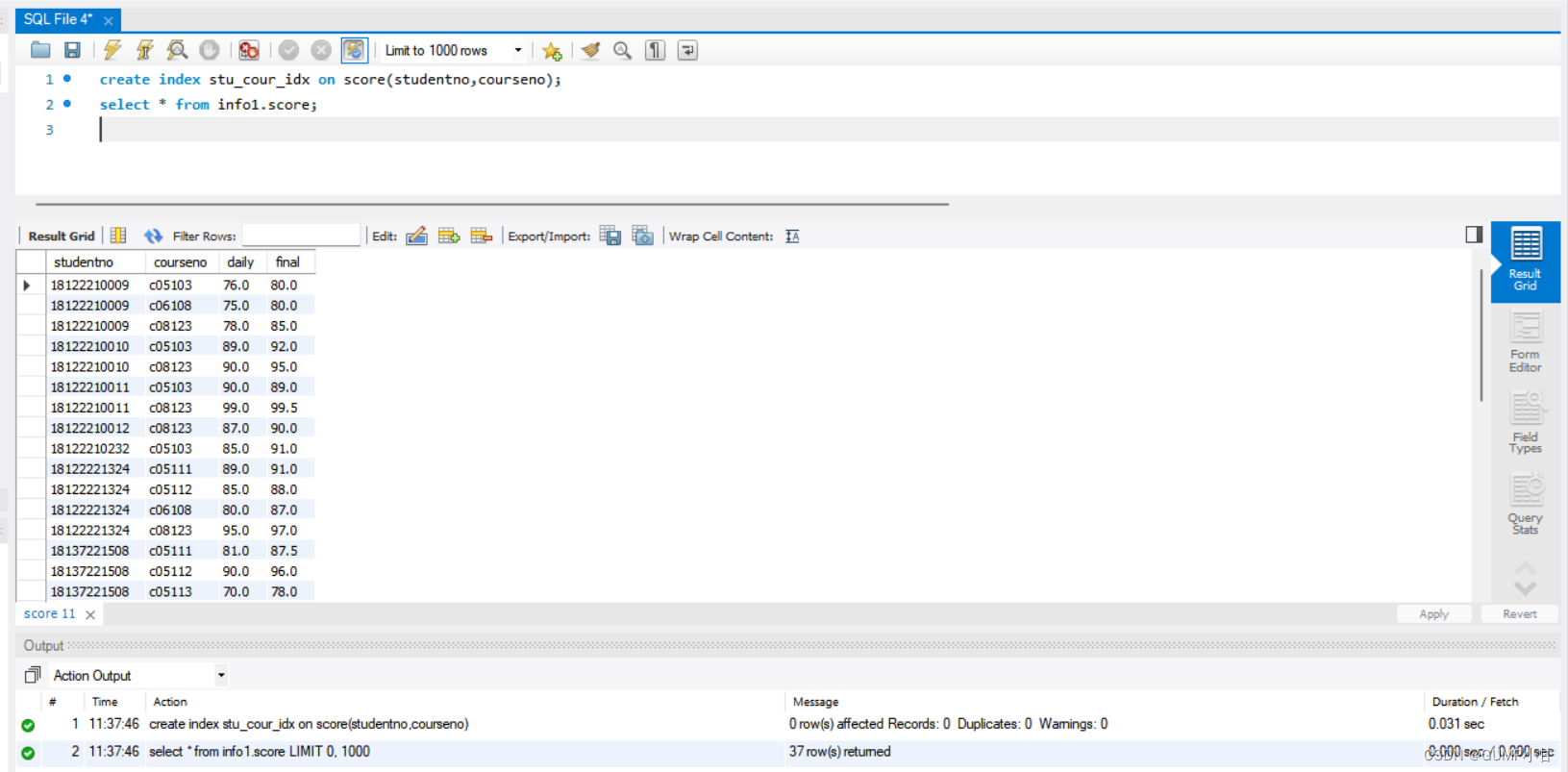The height and width of the screenshot is (772, 1568).
Task: Sort by daily column header
Action: click(241, 262)
